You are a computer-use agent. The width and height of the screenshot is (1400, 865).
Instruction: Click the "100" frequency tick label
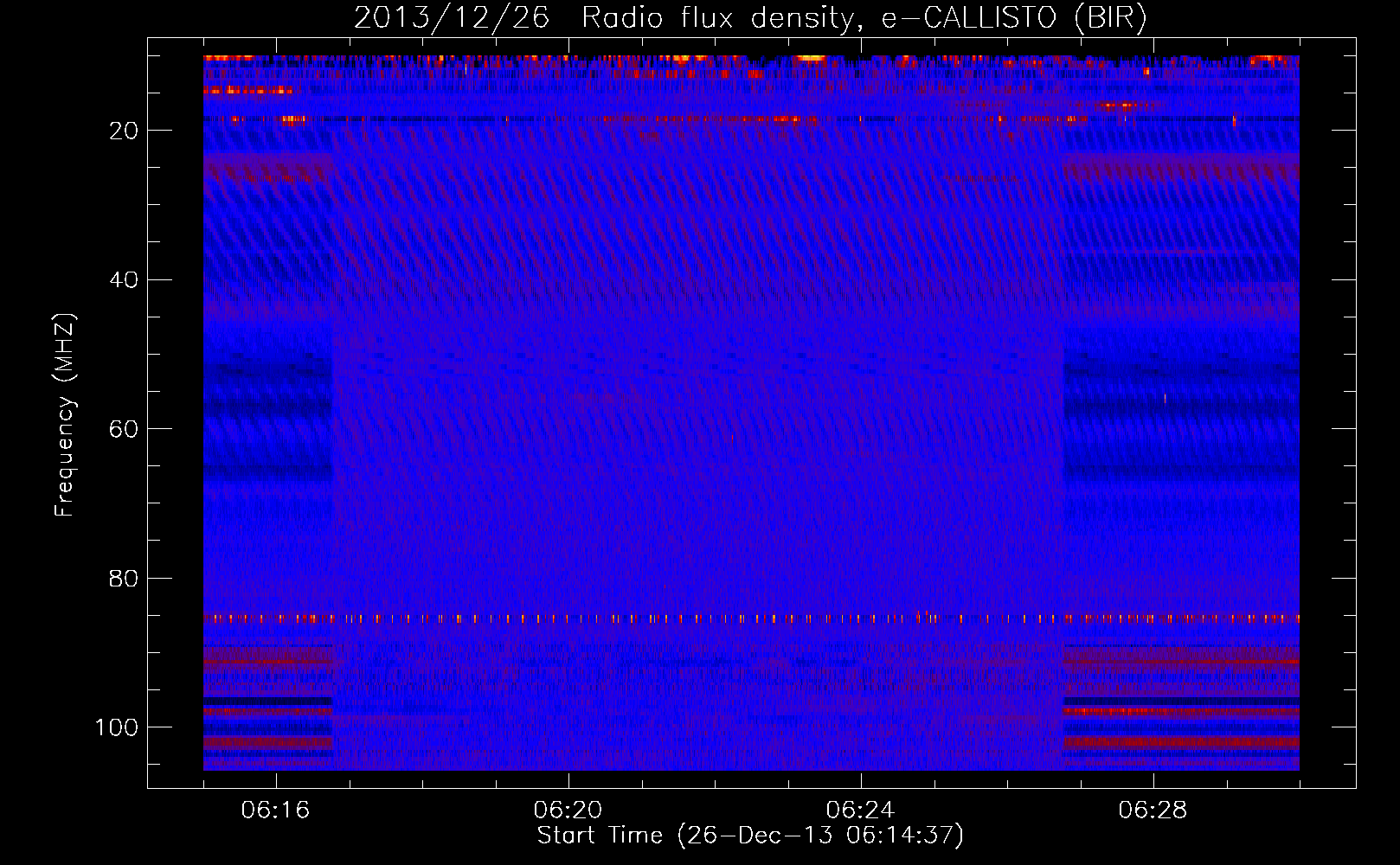click(118, 727)
